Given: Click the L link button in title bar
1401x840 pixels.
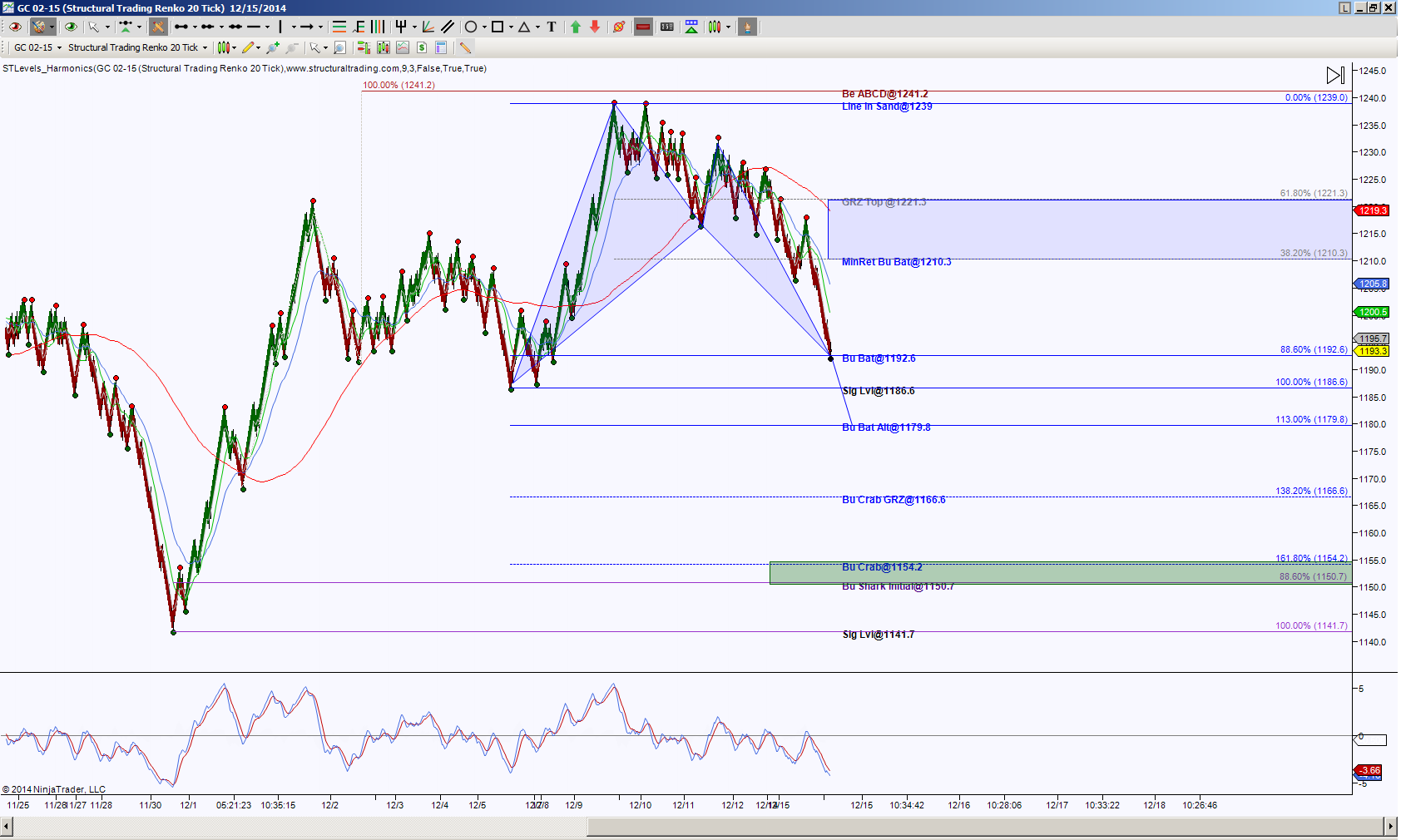Looking at the screenshot, I should coord(1344,7).
